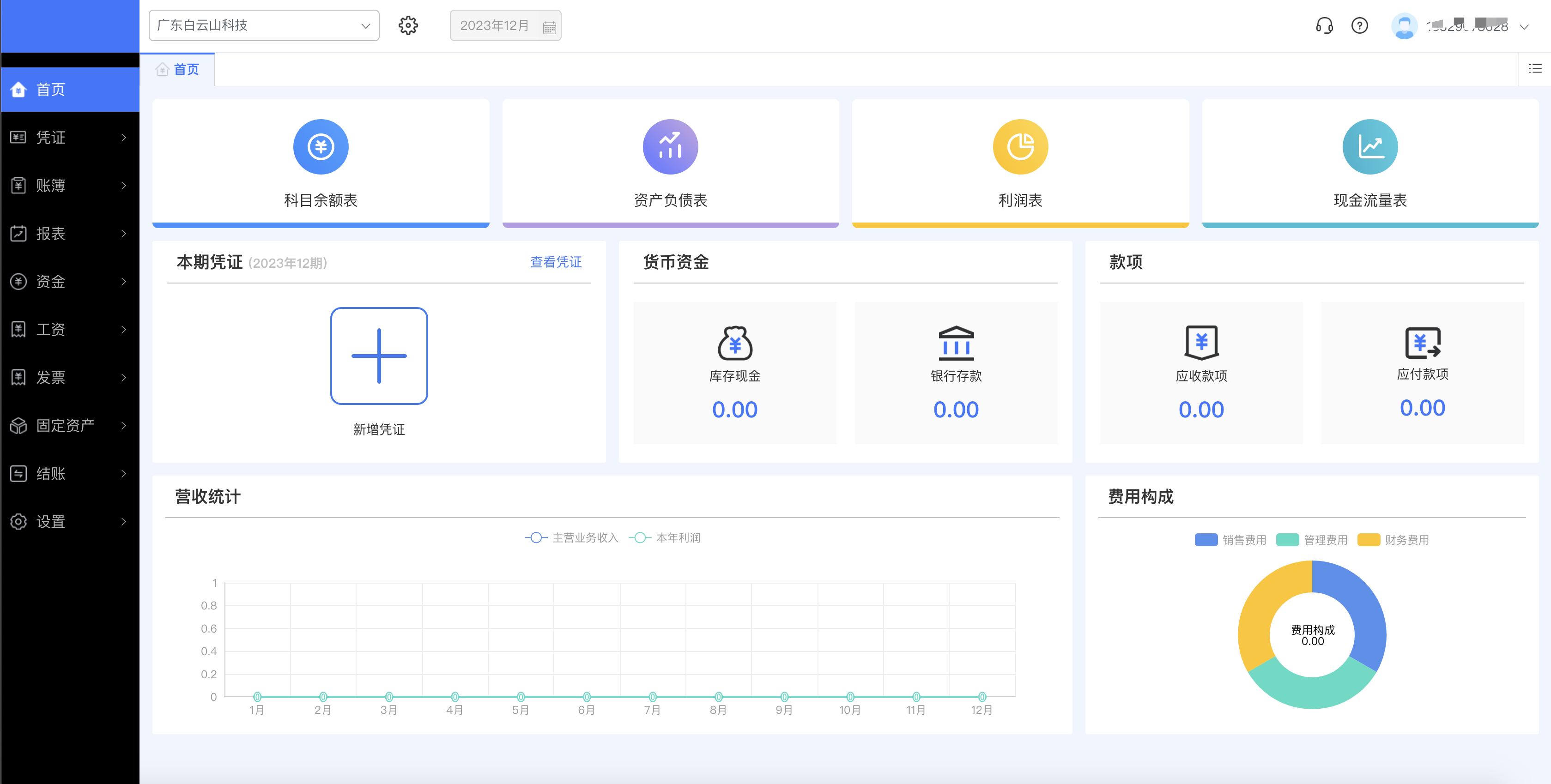Click the 工资 salary icon in the sidebar
This screenshot has width=1551, height=784.
point(18,329)
